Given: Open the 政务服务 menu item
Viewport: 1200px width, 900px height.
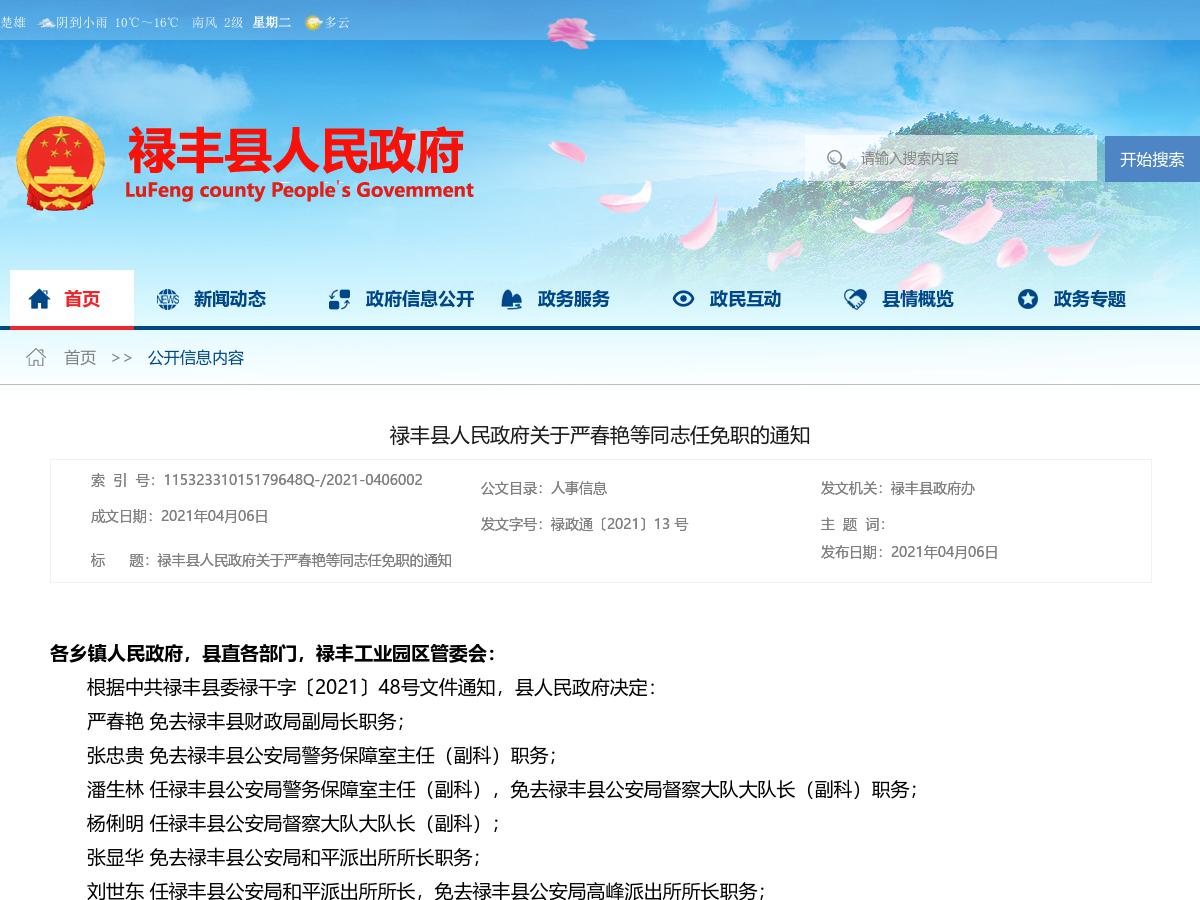Looking at the screenshot, I should (x=574, y=299).
